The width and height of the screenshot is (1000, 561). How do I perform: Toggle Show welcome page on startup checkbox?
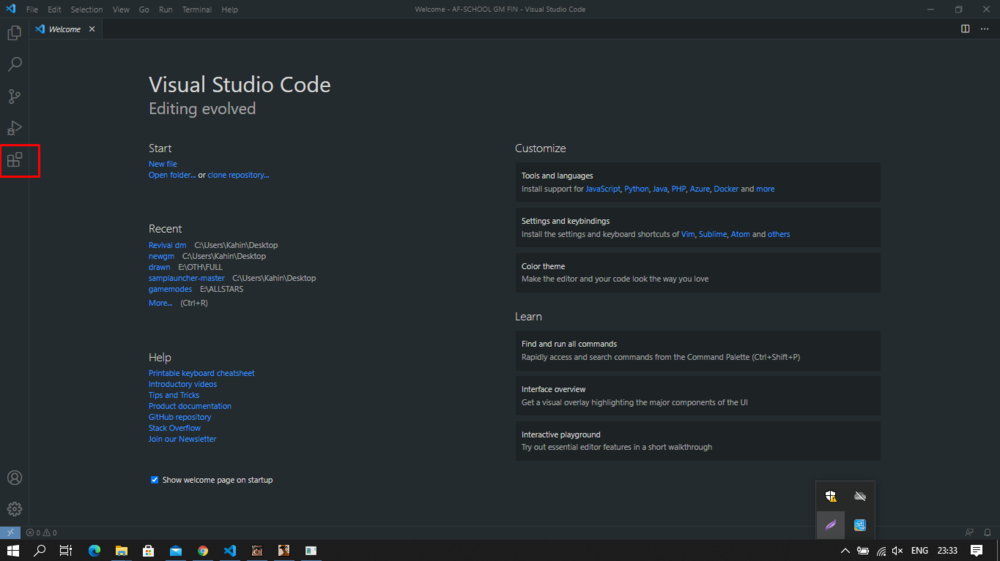[x=154, y=480]
